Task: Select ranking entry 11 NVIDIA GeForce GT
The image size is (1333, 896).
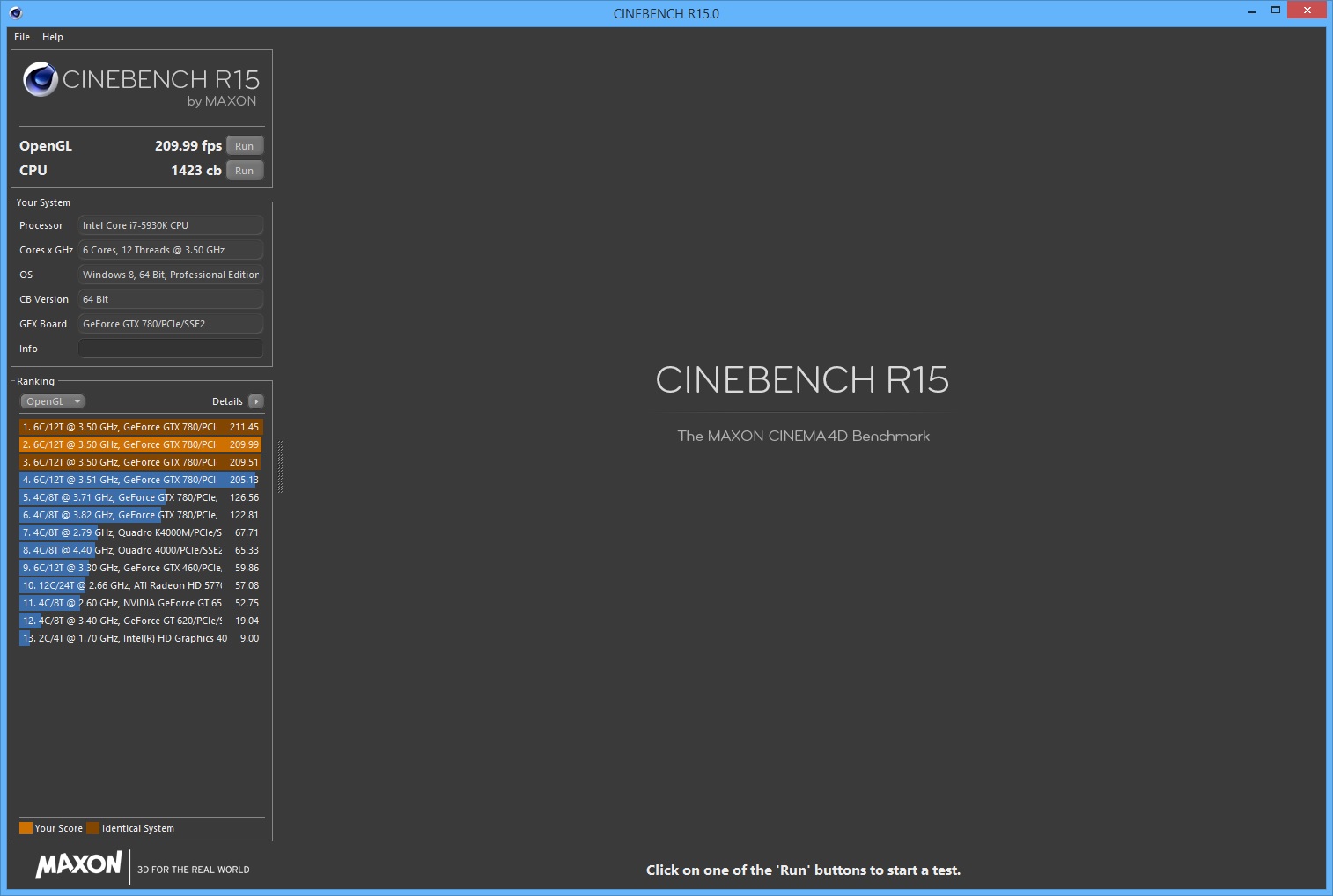Action: pyautogui.click(x=141, y=603)
